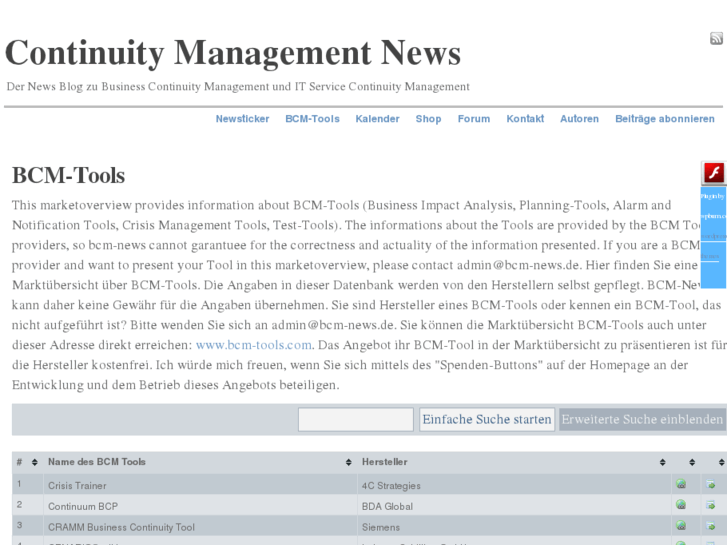Screen dimensions: 727x545
Task: Open details icon for CRAMM Business Continuity Tool
Action: point(710,526)
